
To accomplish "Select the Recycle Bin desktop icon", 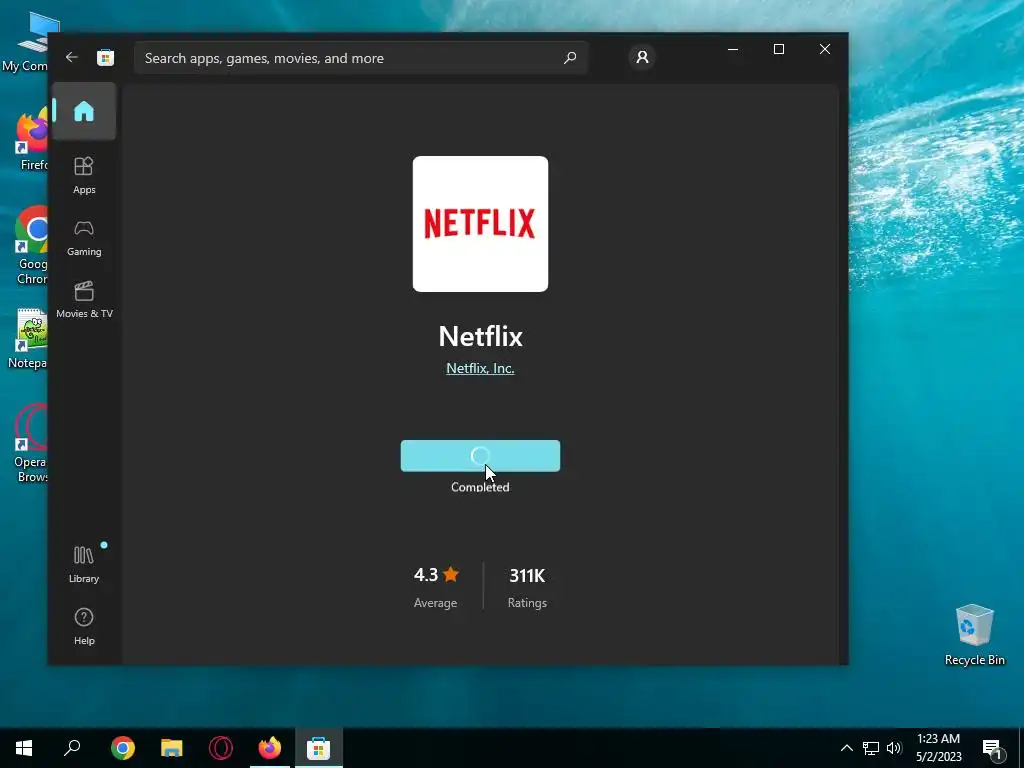I will 974,635.
